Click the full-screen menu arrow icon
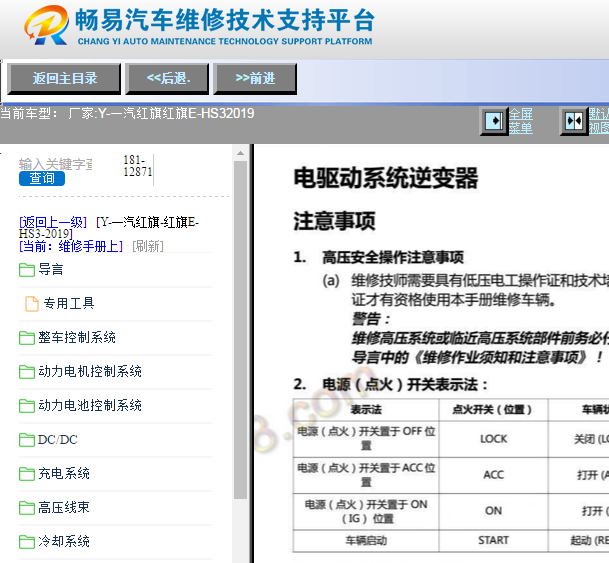This screenshot has height=563, width=609. coord(494,121)
